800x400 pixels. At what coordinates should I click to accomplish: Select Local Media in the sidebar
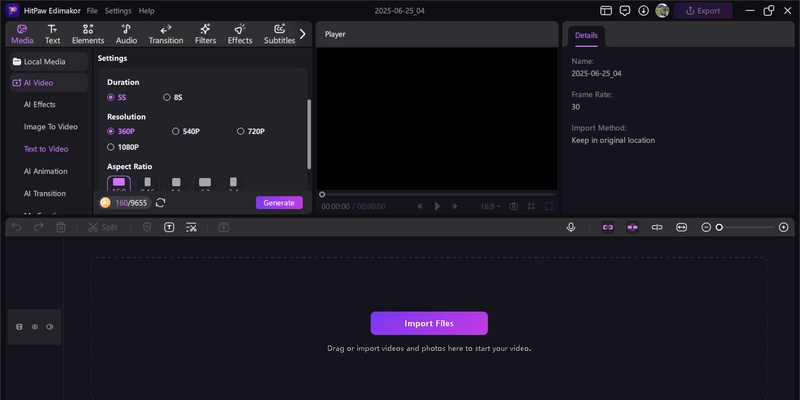point(49,62)
